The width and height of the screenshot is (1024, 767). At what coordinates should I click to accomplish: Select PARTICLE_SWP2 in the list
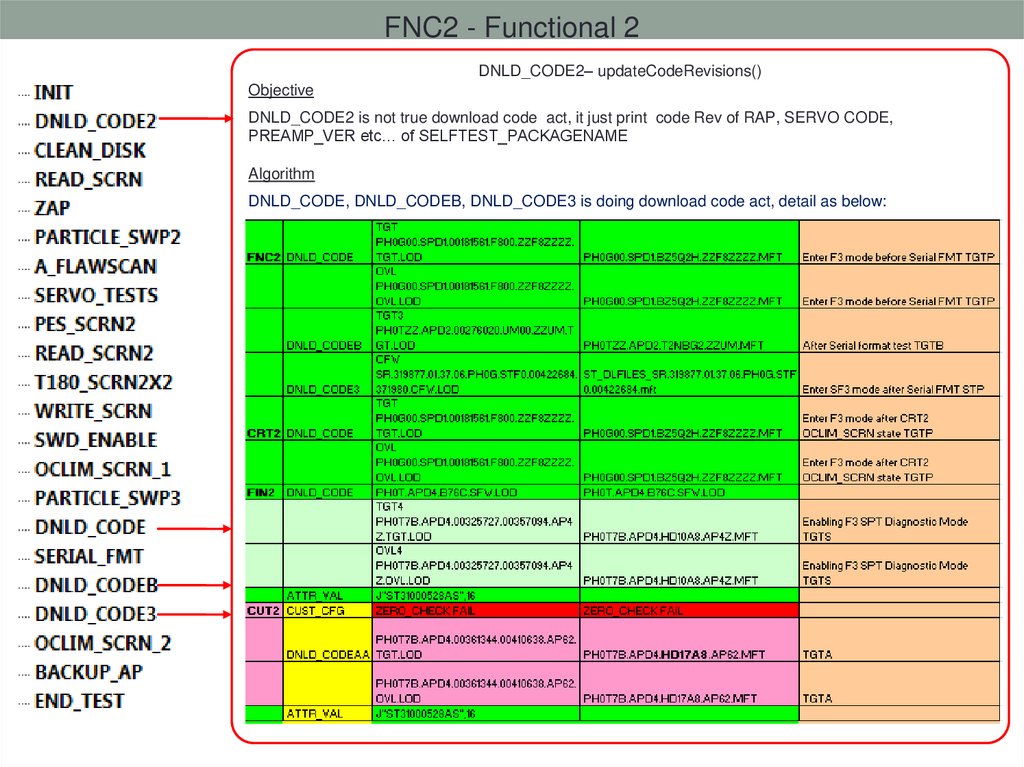[x=108, y=237]
